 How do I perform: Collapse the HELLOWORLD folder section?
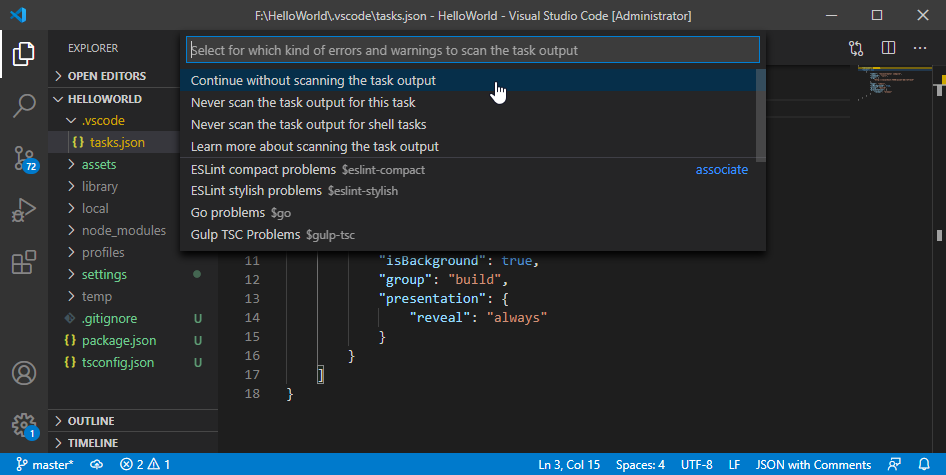(104, 98)
